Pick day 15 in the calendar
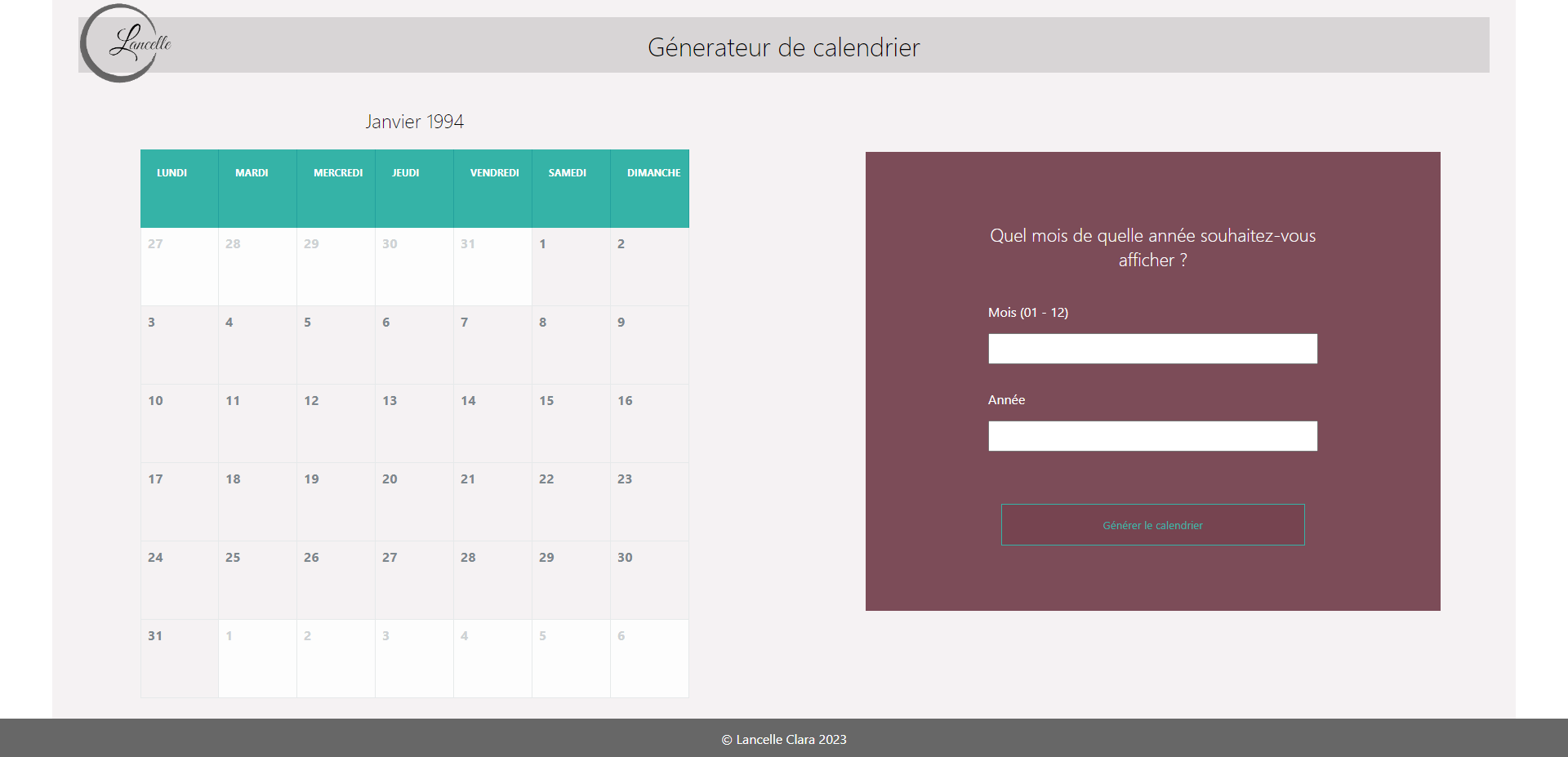 [x=571, y=424]
